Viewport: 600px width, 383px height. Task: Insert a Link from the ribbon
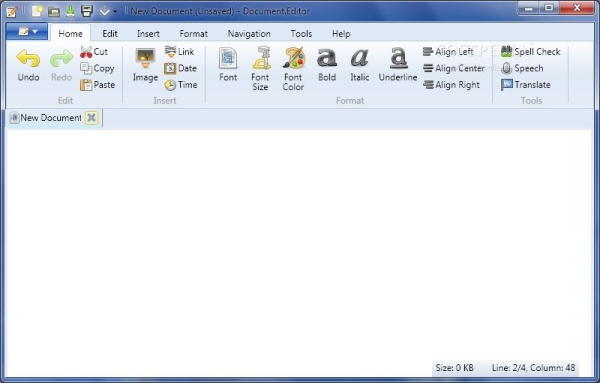[179, 52]
